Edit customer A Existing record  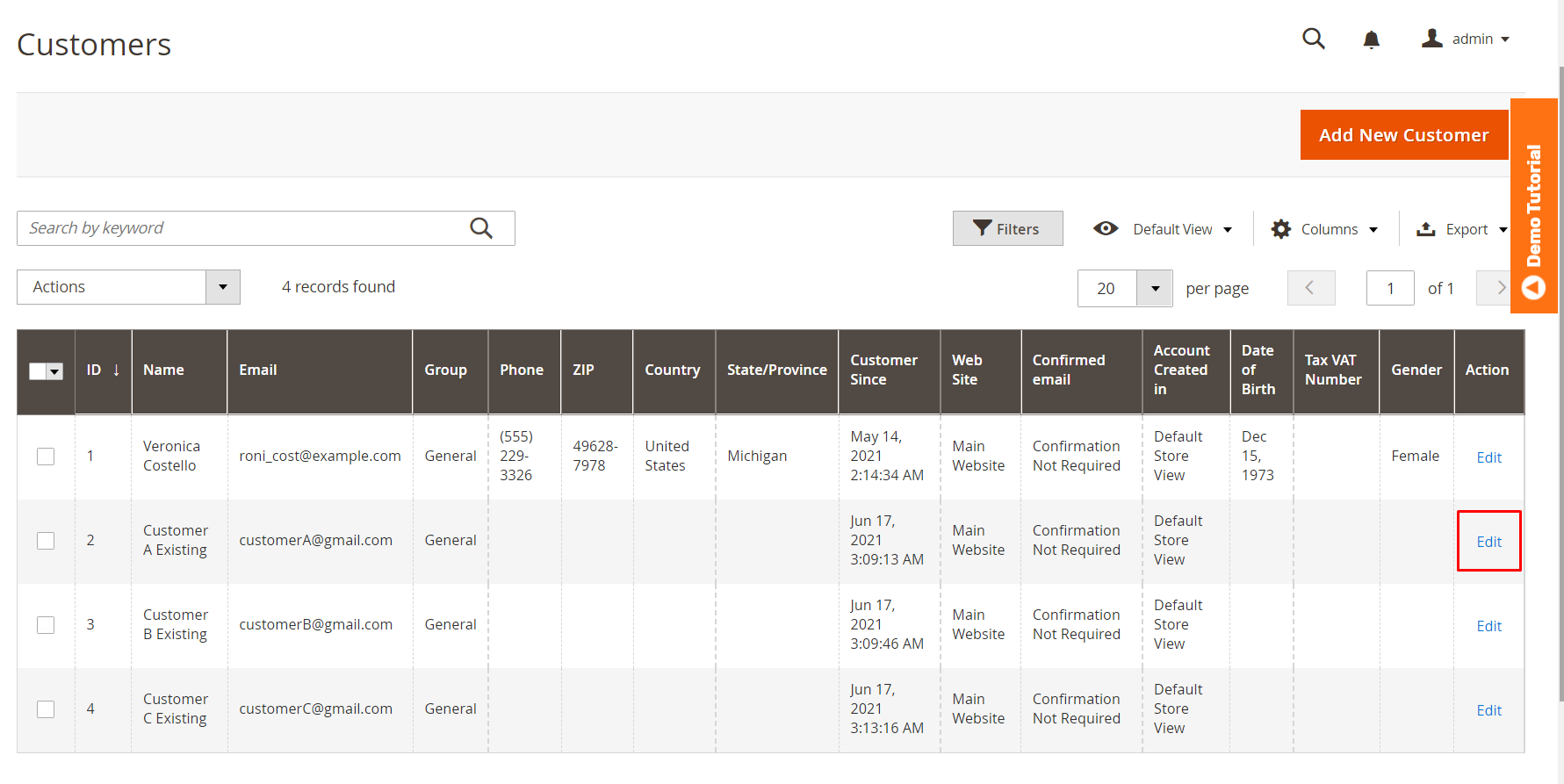[x=1488, y=542]
